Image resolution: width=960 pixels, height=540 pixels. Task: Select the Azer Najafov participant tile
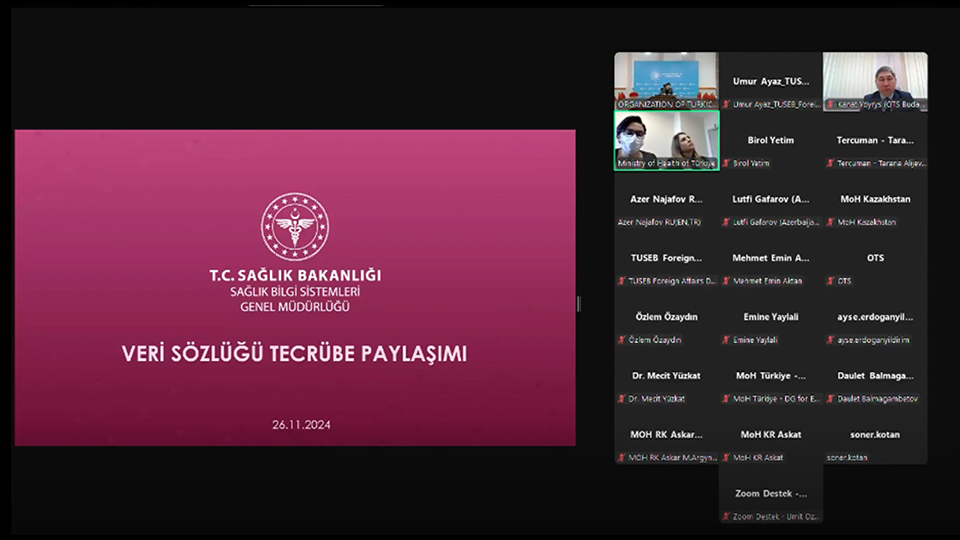(x=666, y=208)
